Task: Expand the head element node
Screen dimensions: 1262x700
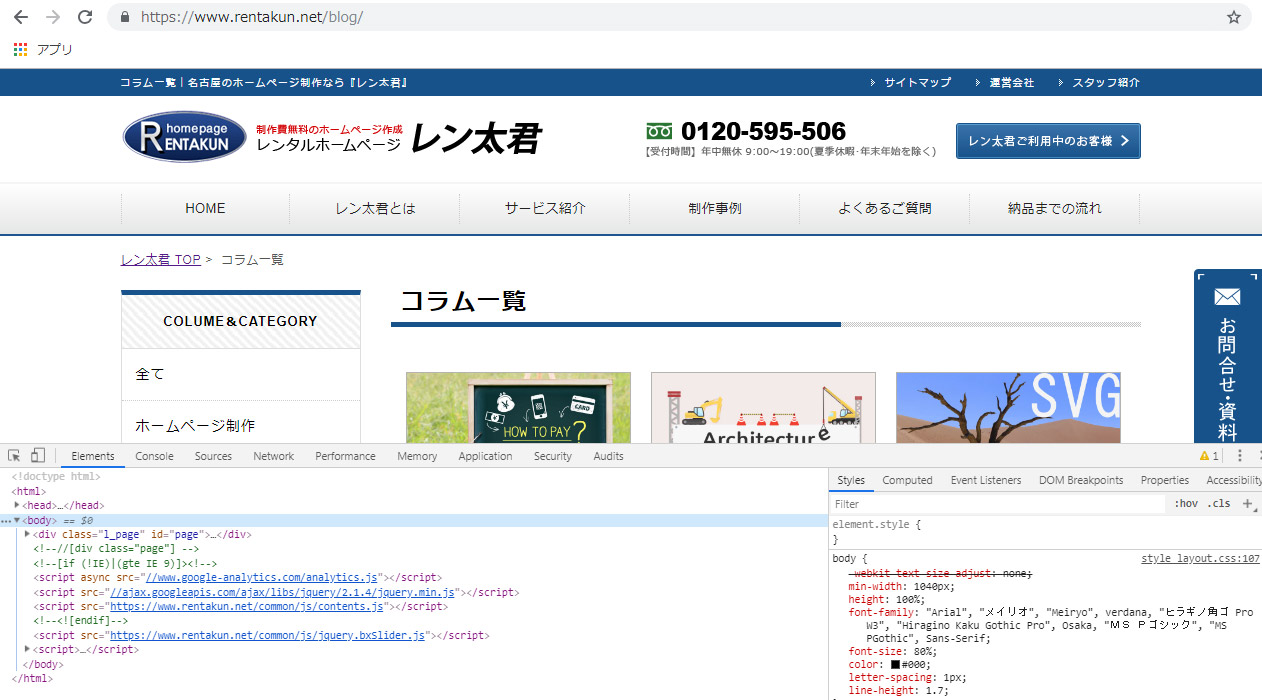Action: click(x=17, y=505)
